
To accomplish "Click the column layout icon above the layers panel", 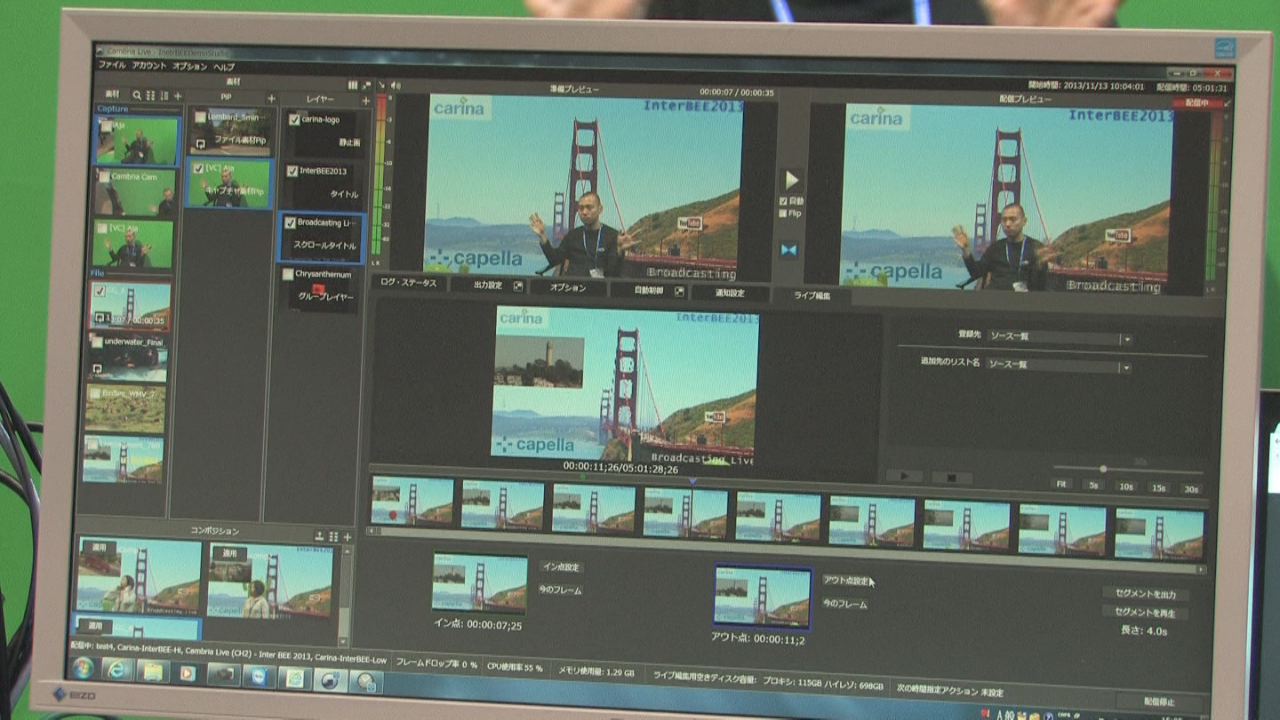I will pos(352,86).
